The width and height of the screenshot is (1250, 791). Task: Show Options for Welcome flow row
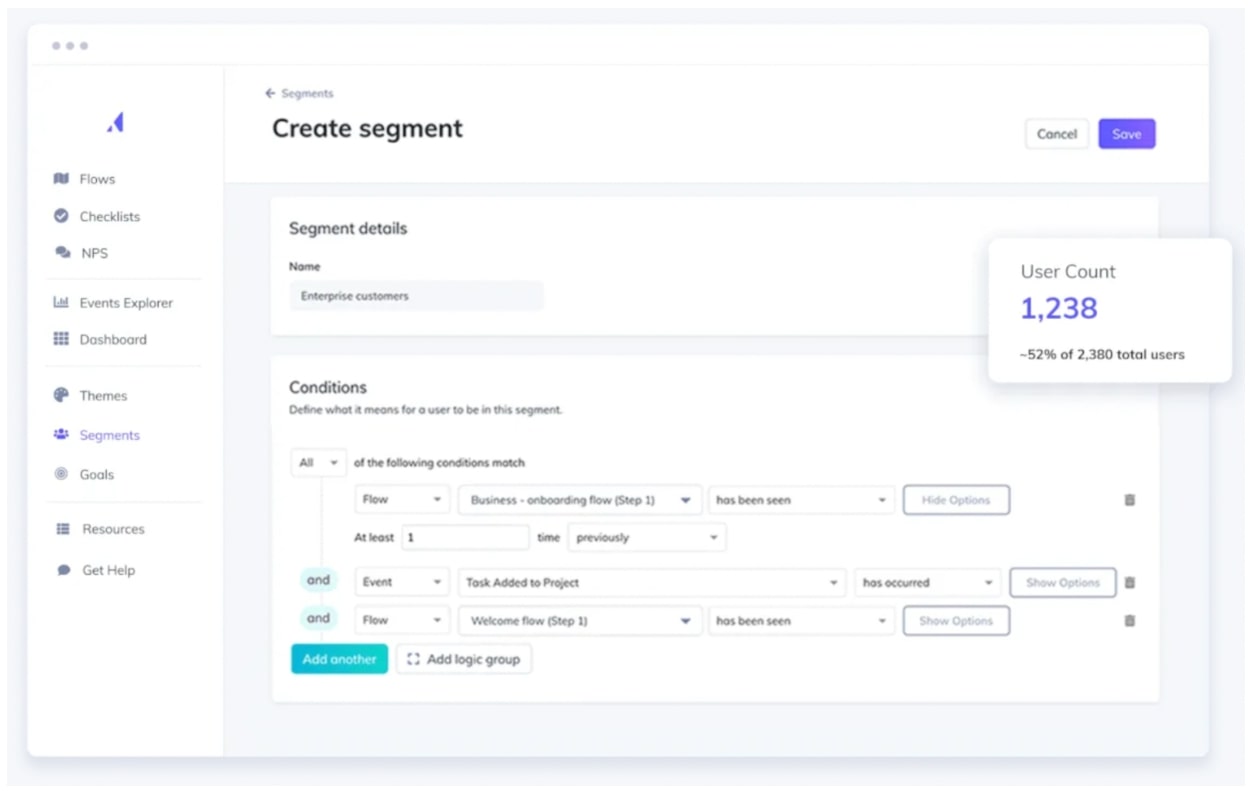[956, 621]
